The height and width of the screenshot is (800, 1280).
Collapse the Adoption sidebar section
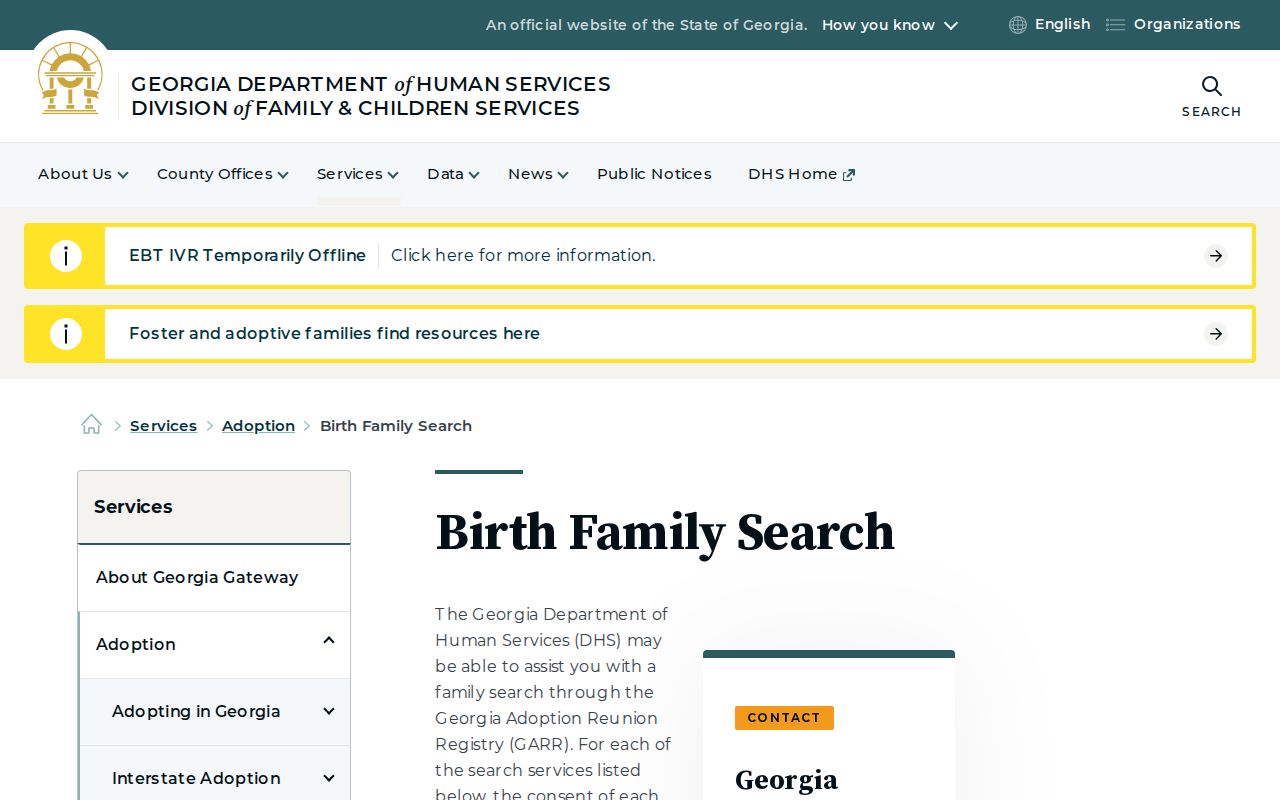329,641
